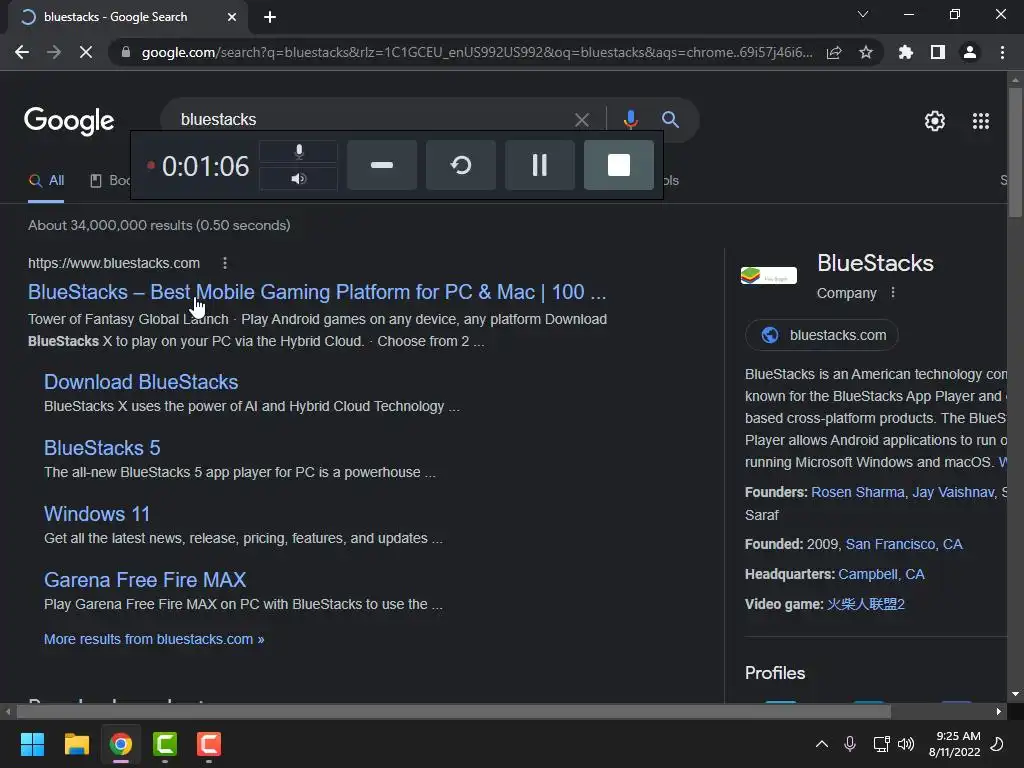Screen dimensions: 1024x768
Task: Bookmark this page with the star icon
Action: pos(866,52)
